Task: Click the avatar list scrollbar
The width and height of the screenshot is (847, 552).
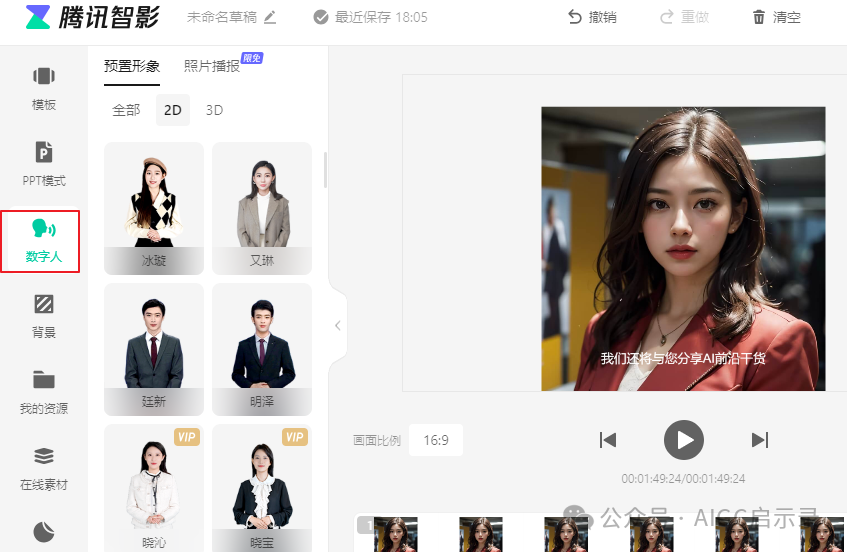Action: point(325,170)
